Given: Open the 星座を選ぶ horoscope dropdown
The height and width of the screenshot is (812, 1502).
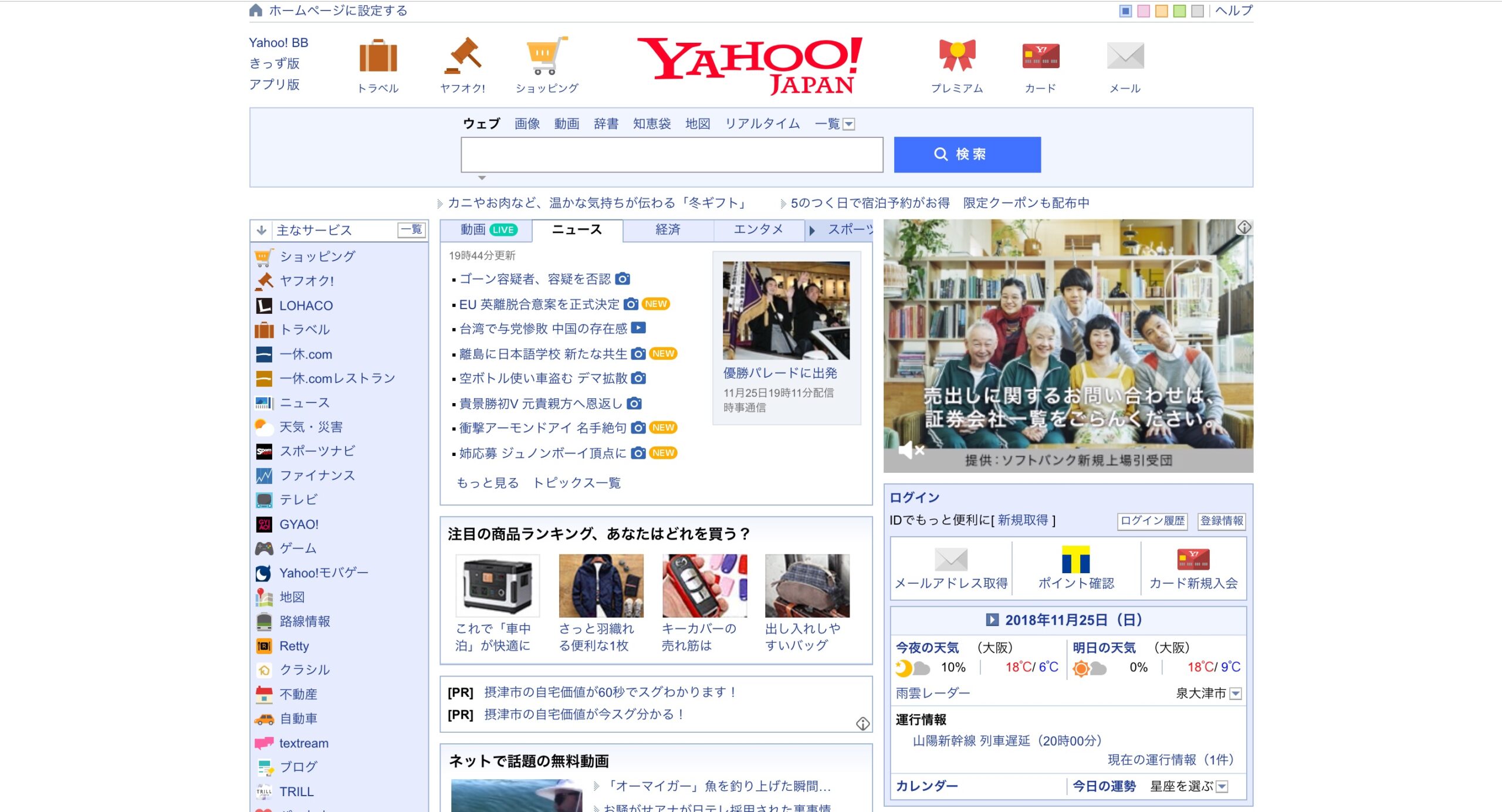Looking at the screenshot, I should point(1222,786).
